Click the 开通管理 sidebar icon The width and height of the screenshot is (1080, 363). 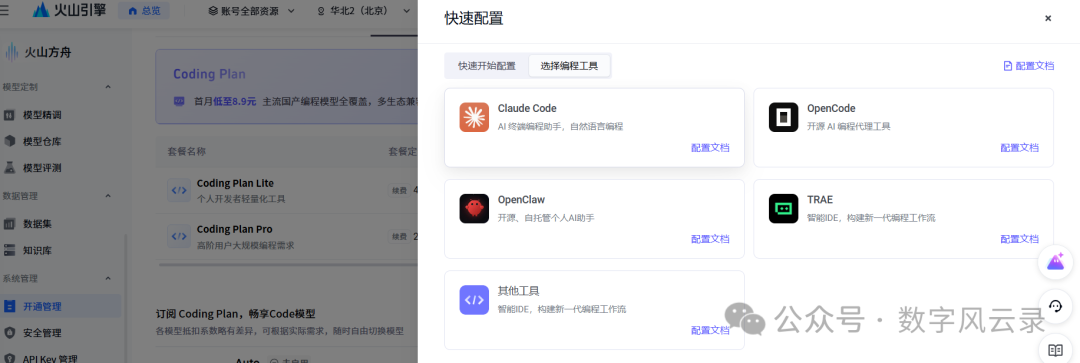click(x=10, y=306)
